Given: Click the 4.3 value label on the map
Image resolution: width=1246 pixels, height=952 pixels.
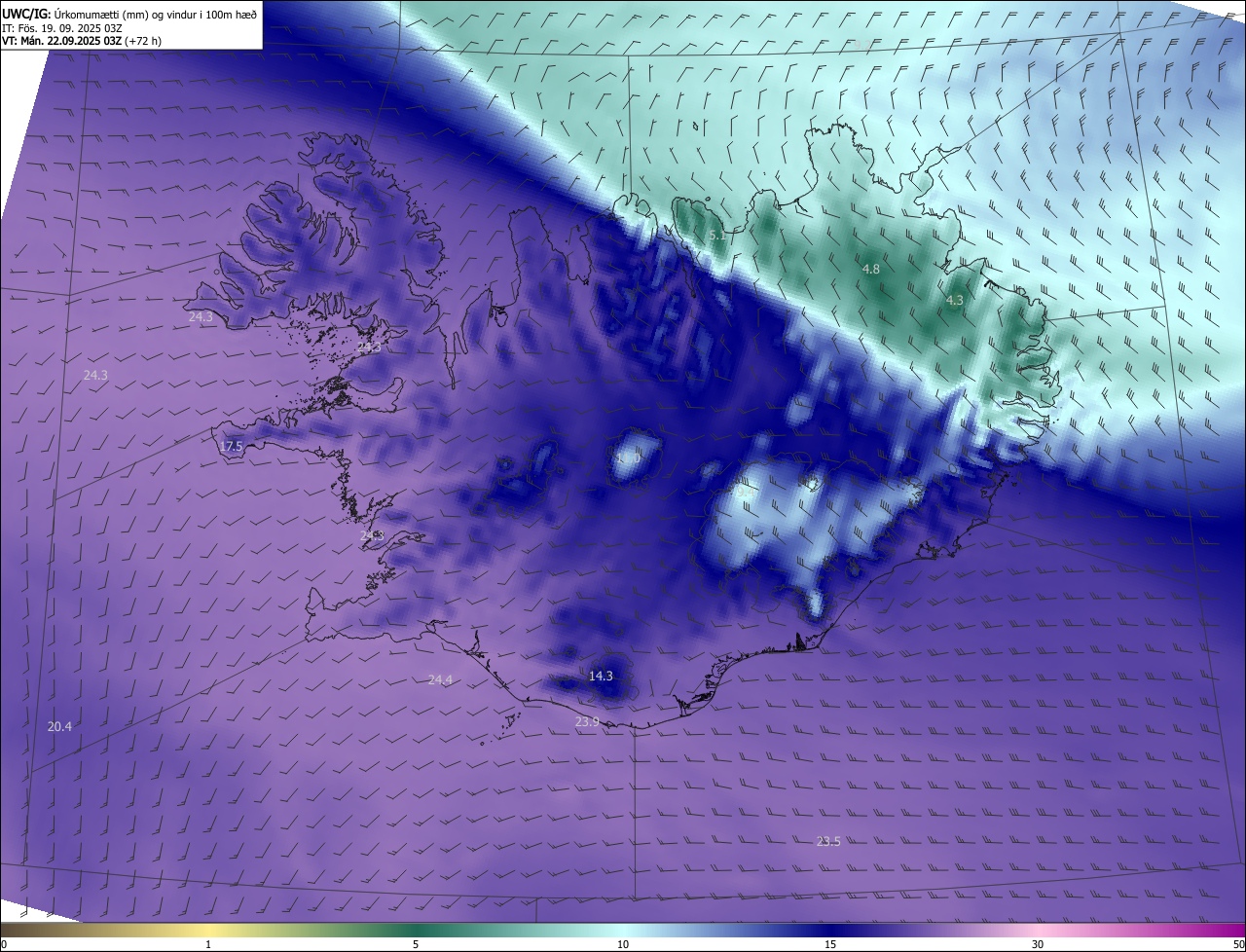Looking at the screenshot, I should click(x=954, y=301).
